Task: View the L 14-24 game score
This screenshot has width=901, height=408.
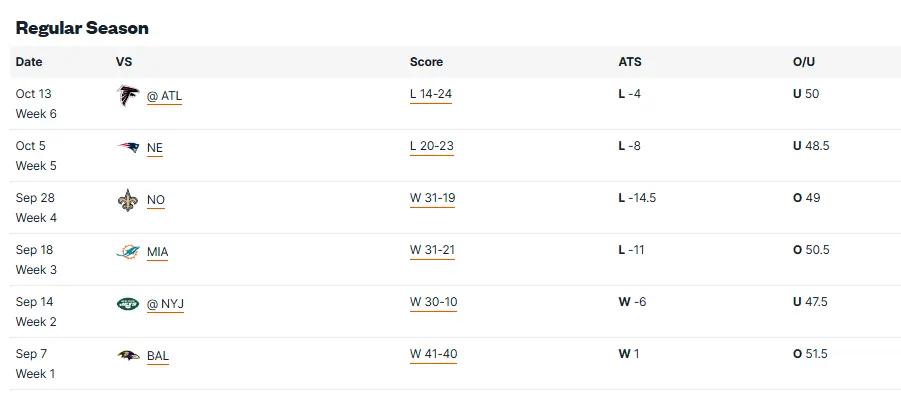Action: [x=431, y=94]
